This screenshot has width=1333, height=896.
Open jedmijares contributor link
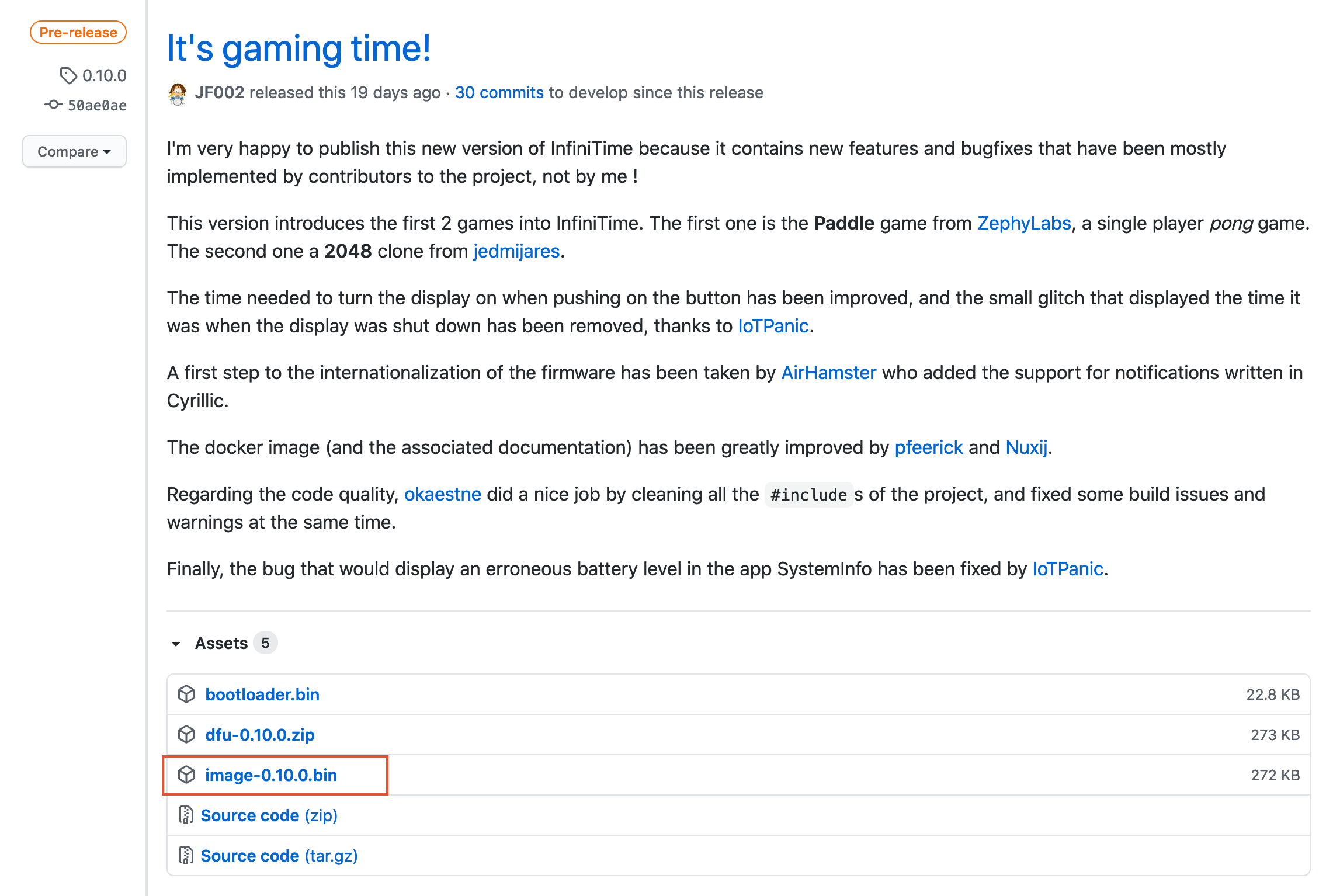(516, 251)
